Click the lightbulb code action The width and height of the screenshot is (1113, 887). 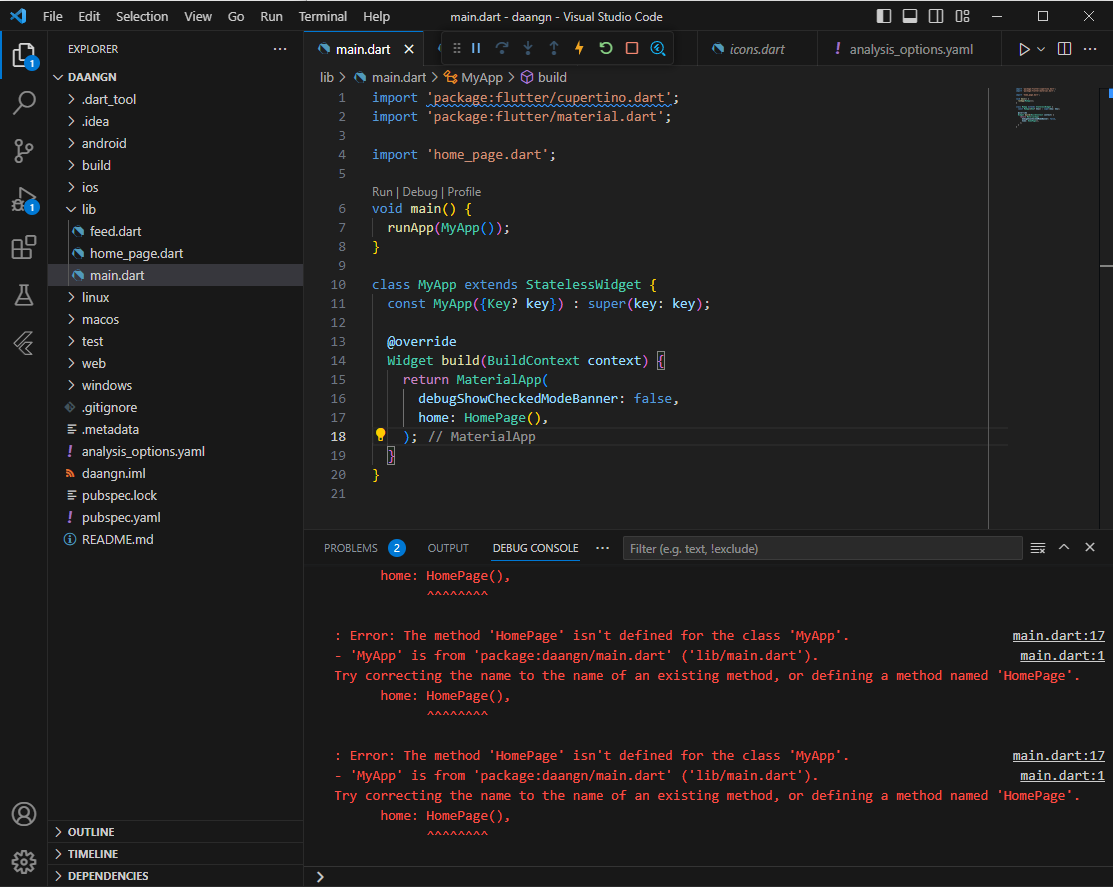380,434
